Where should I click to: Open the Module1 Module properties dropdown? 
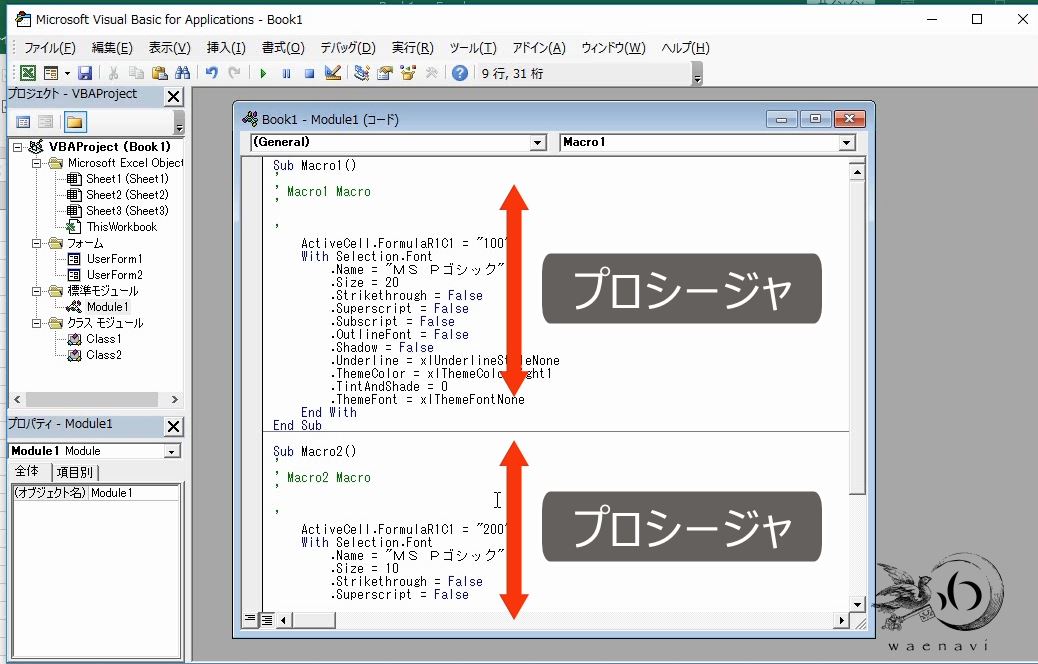(171, 451)
